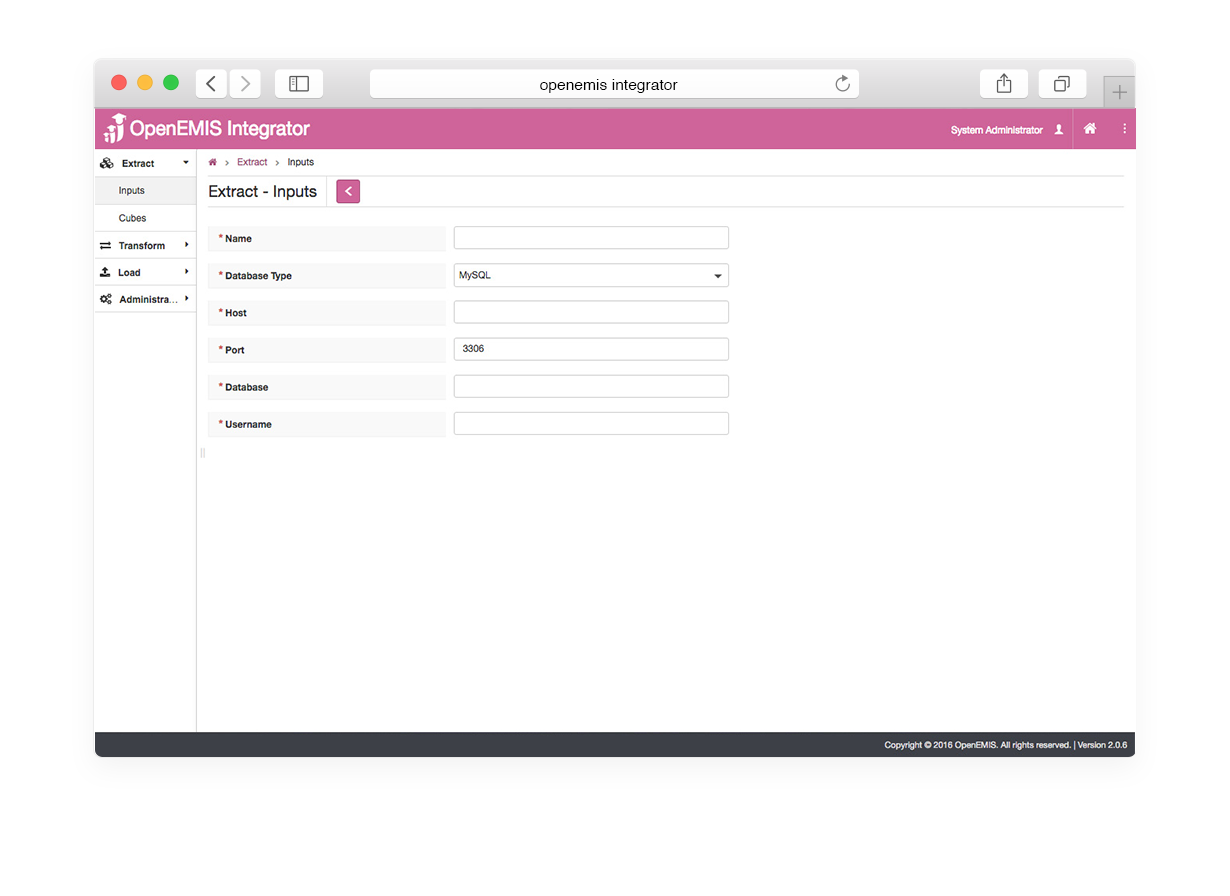Click the Port field label

235,350
